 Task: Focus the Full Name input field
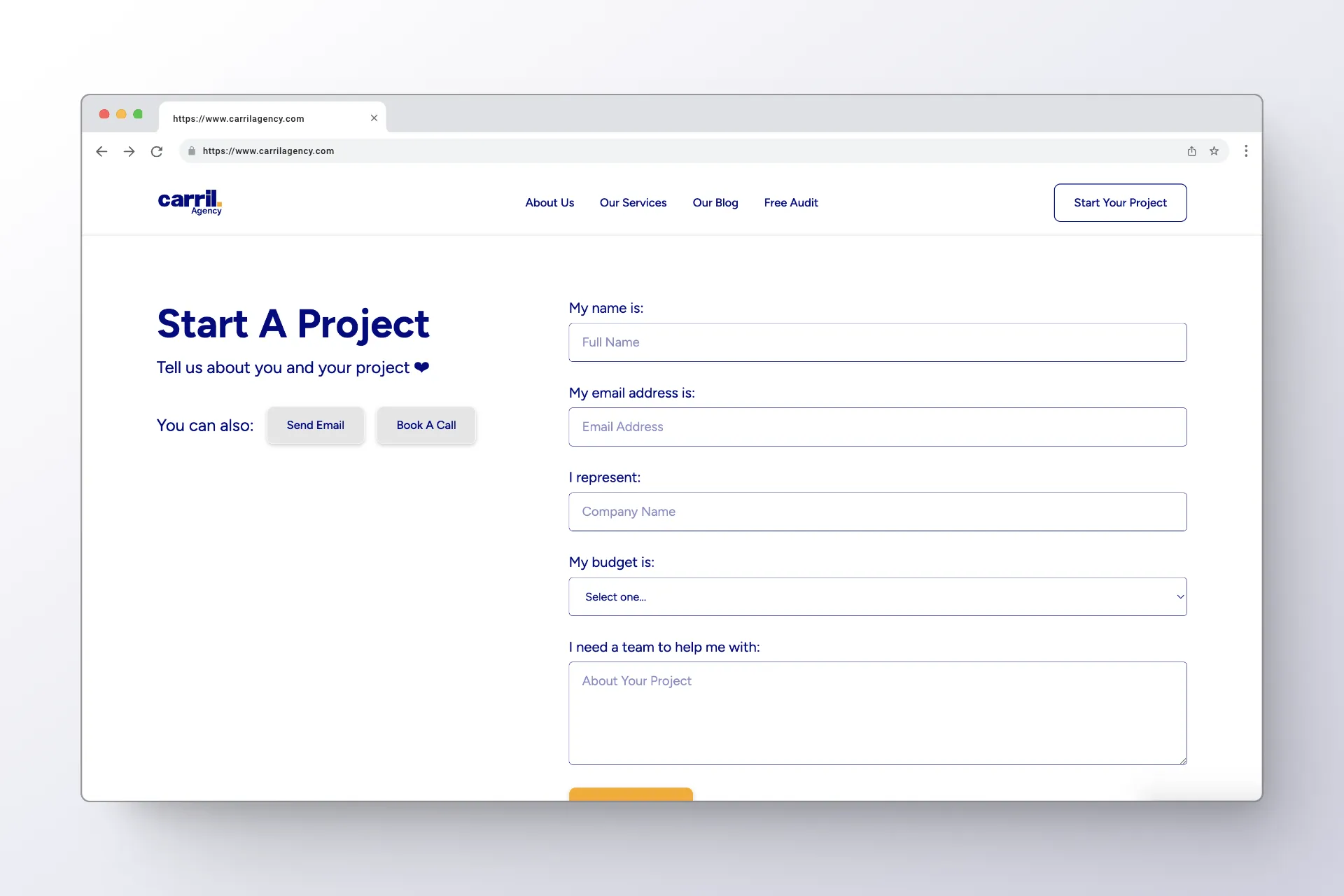[x=877, y=342]
